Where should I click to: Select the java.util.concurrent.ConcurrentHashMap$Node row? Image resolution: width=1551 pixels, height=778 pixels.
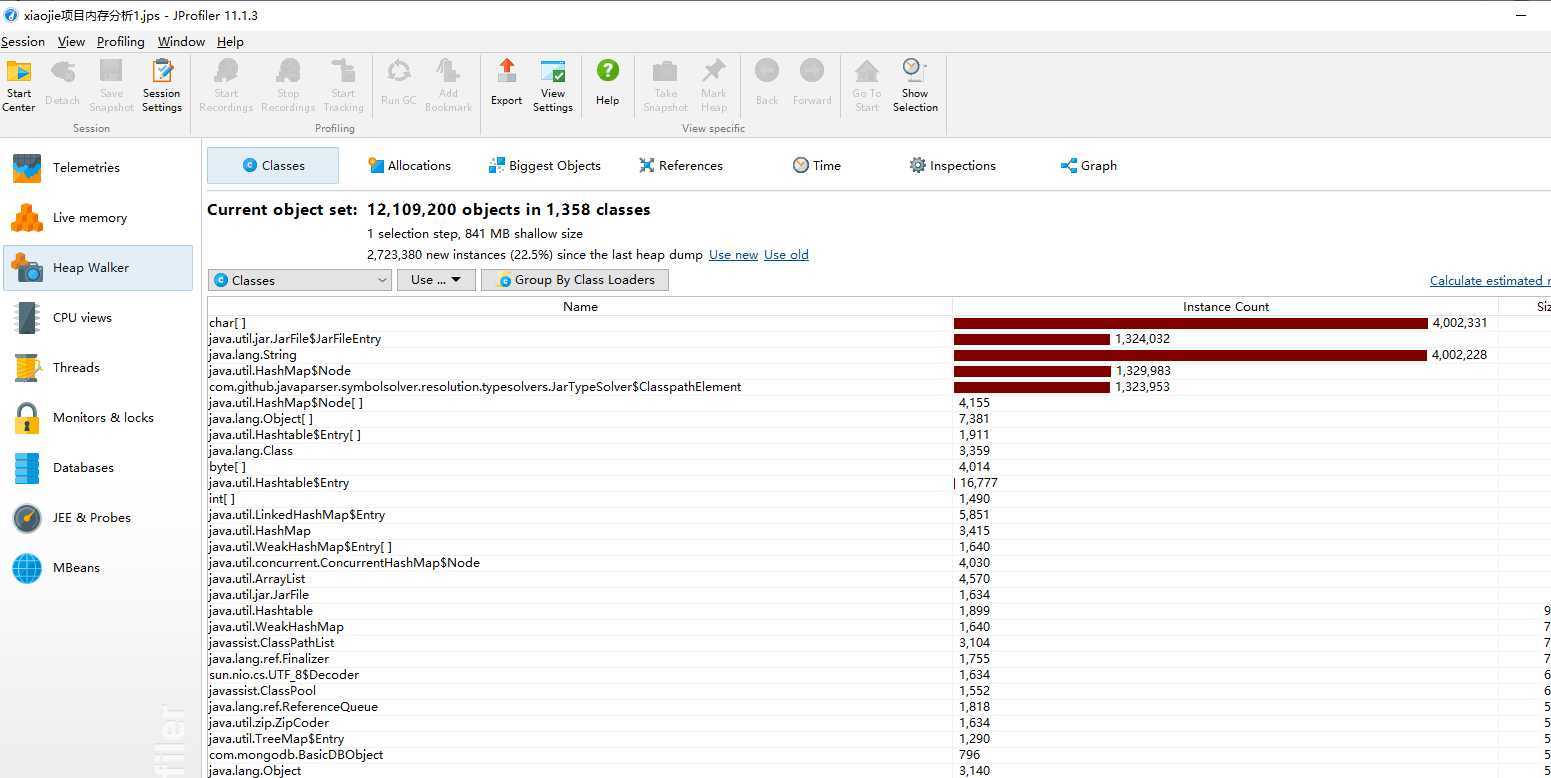tap(879, 563)
